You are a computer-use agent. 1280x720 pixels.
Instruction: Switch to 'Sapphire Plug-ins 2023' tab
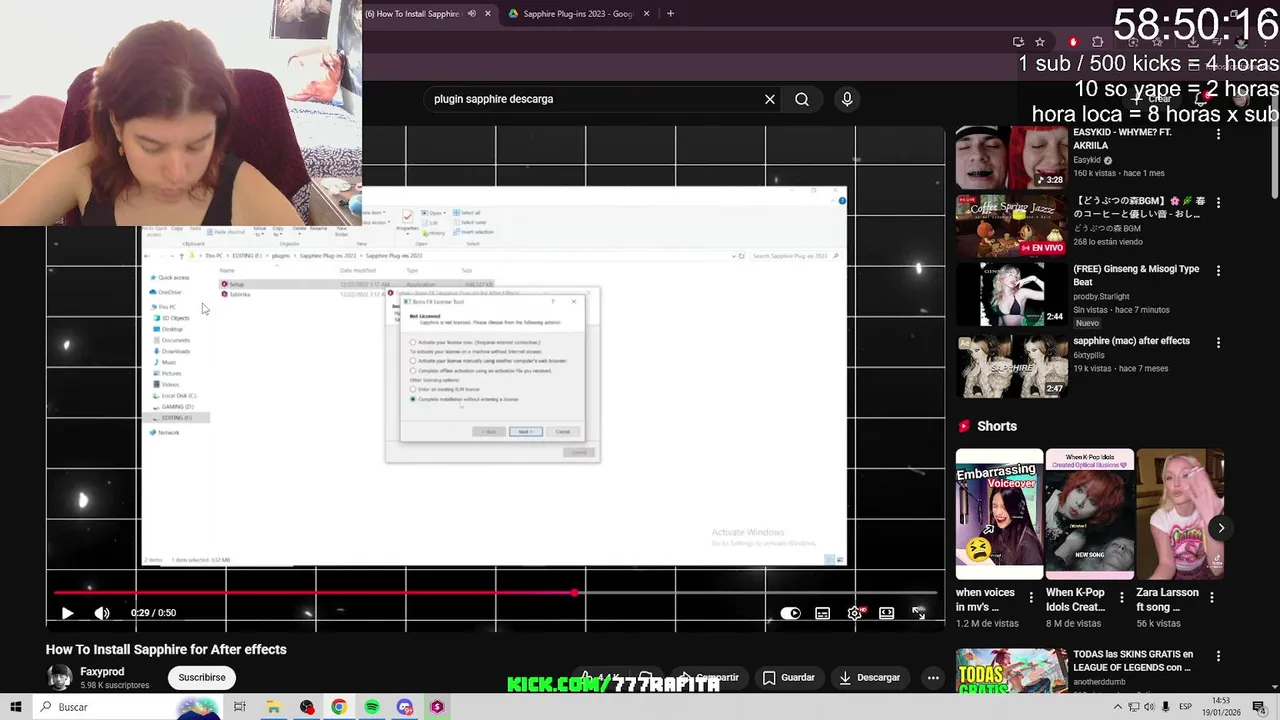click(x=578, y=14)
